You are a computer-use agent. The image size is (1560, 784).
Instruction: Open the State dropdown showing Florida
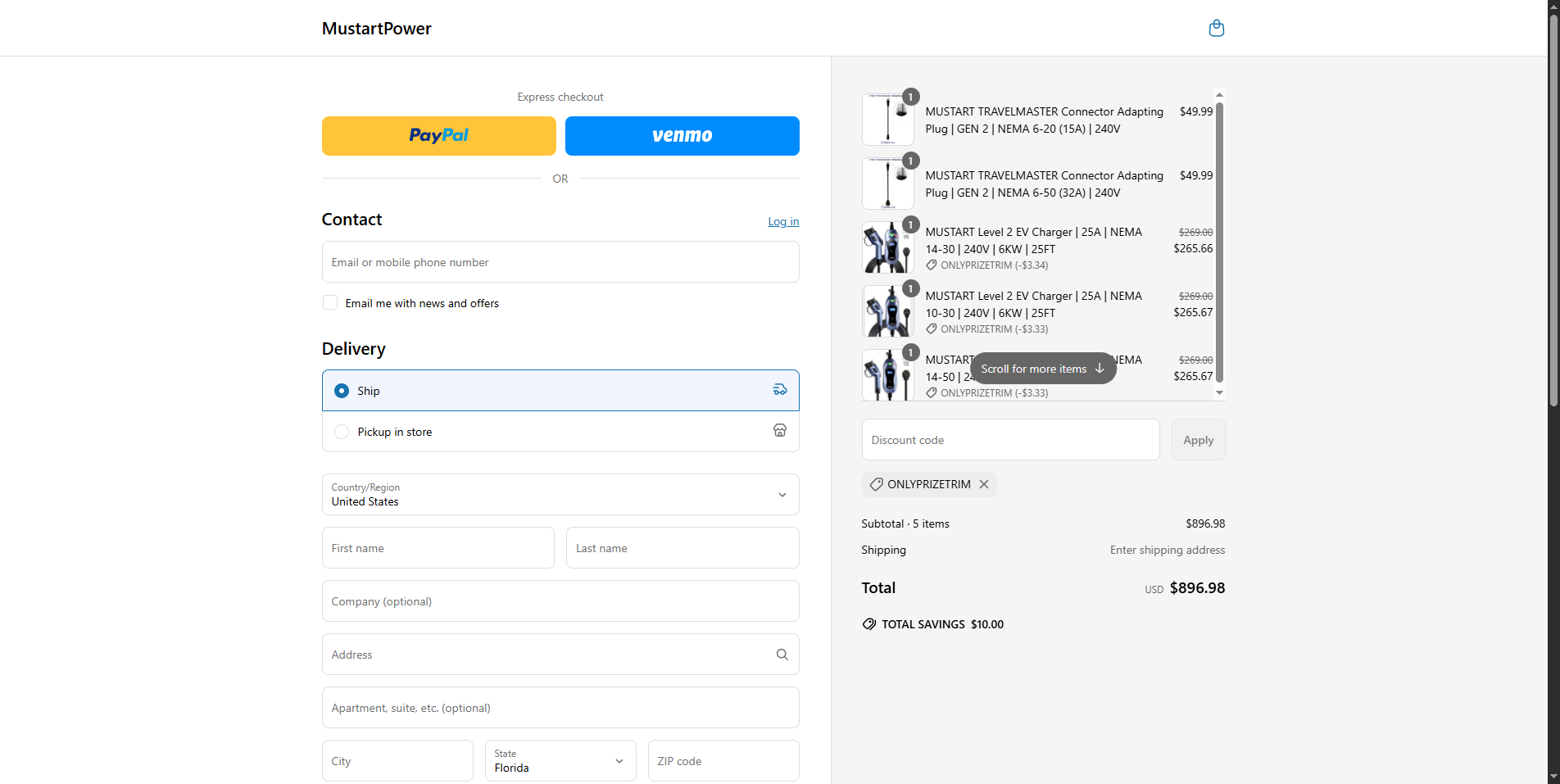click(560, 761)
